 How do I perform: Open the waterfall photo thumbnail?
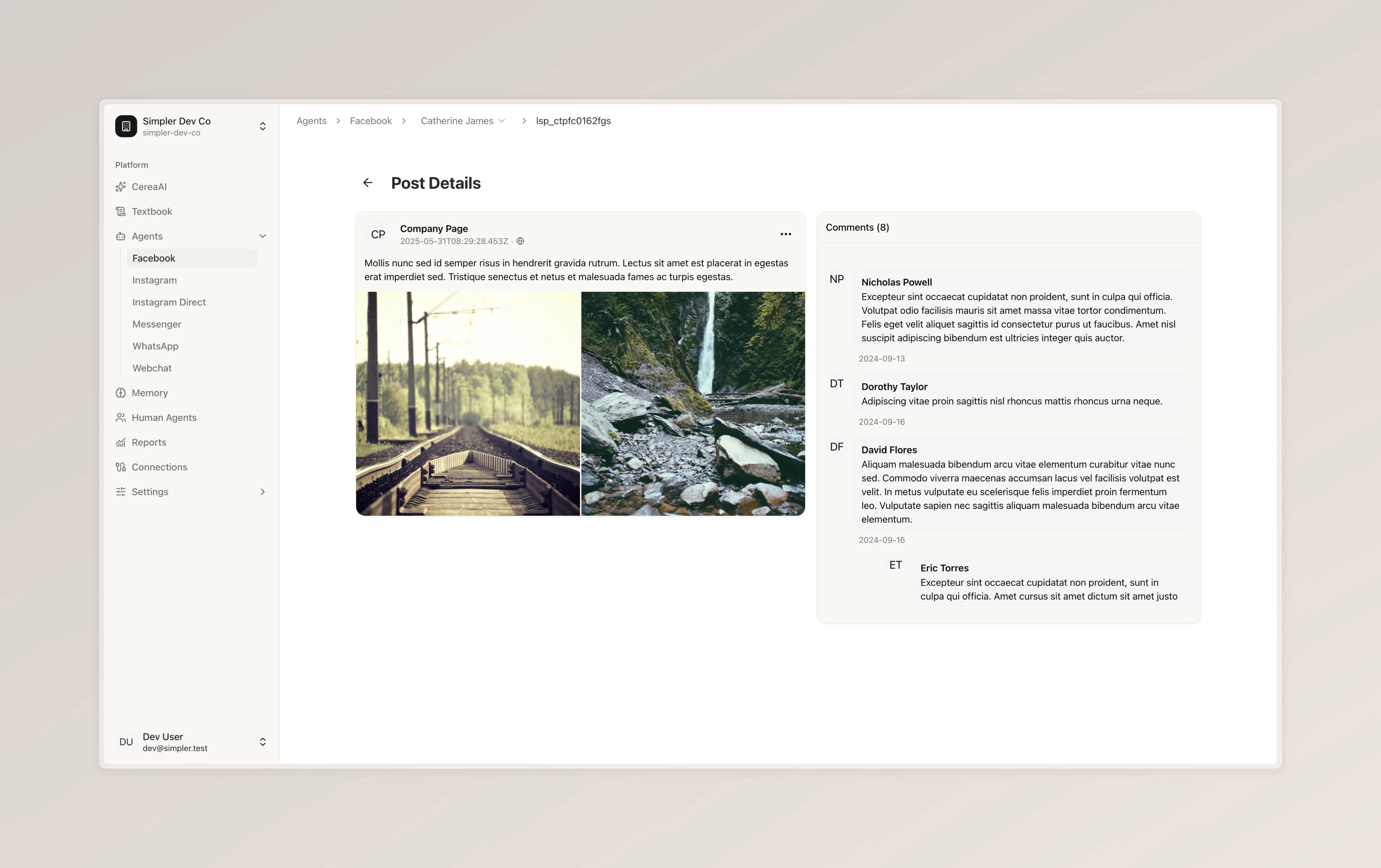pos(693,404)
